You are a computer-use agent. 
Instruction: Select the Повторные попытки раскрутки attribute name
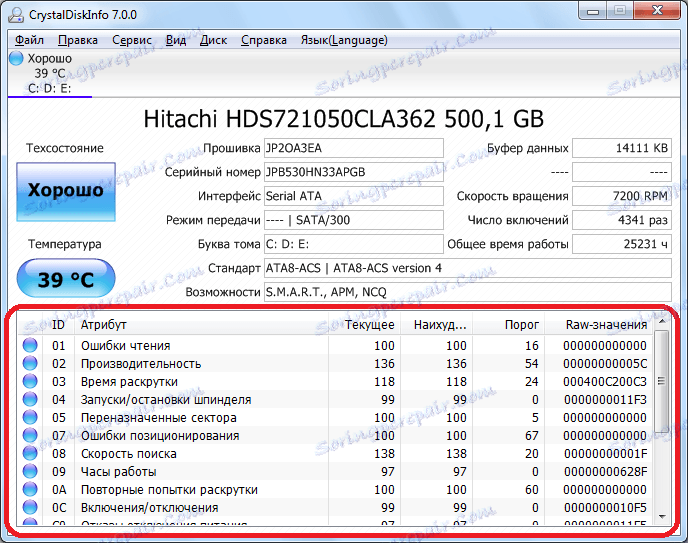pyautogui.click(x=169, y=489)
